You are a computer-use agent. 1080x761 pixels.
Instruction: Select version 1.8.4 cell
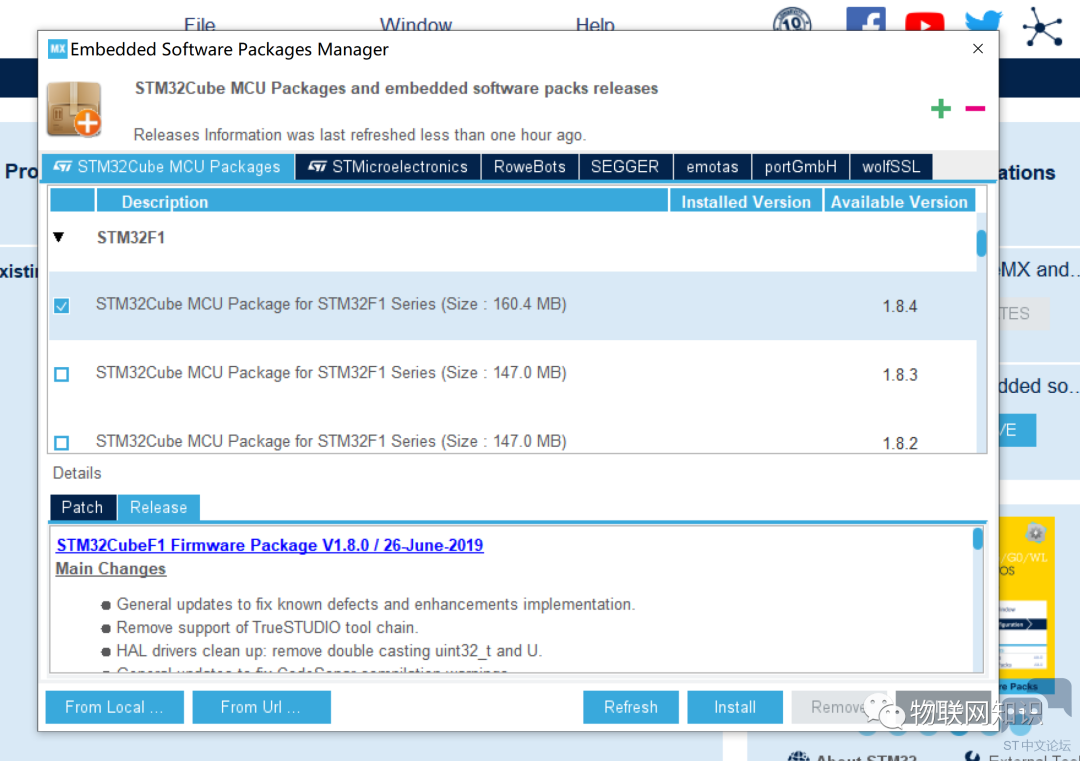tap(900, 306)
